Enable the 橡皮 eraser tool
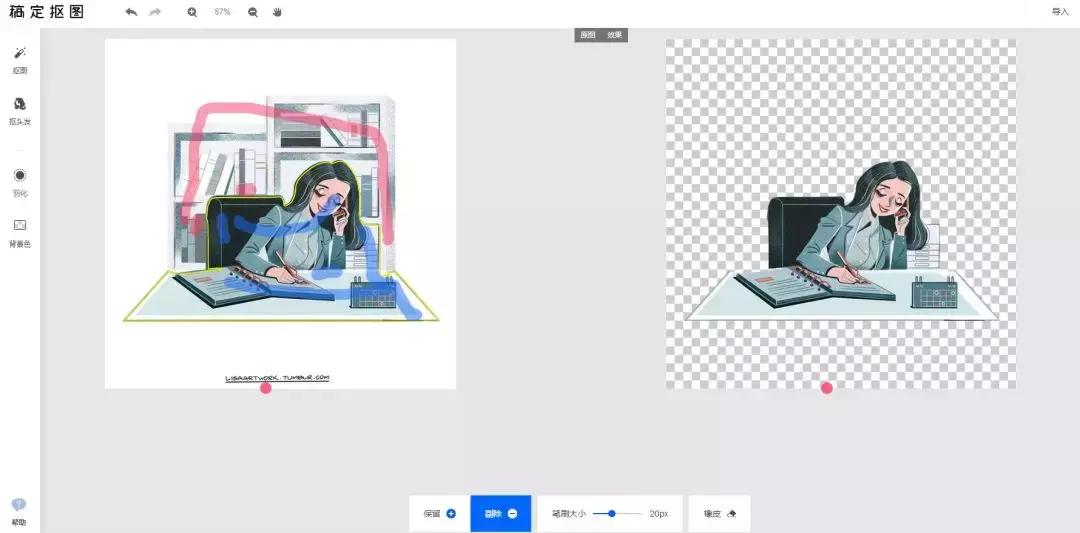 719,514
